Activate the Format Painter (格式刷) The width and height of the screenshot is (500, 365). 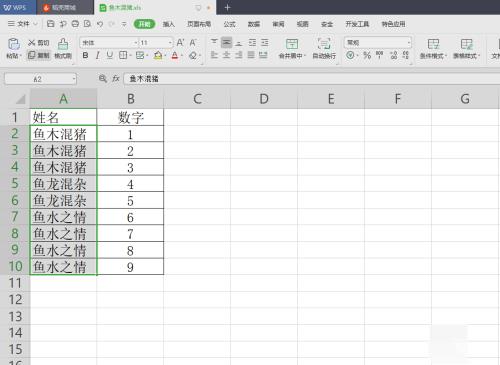click(63, 49)
